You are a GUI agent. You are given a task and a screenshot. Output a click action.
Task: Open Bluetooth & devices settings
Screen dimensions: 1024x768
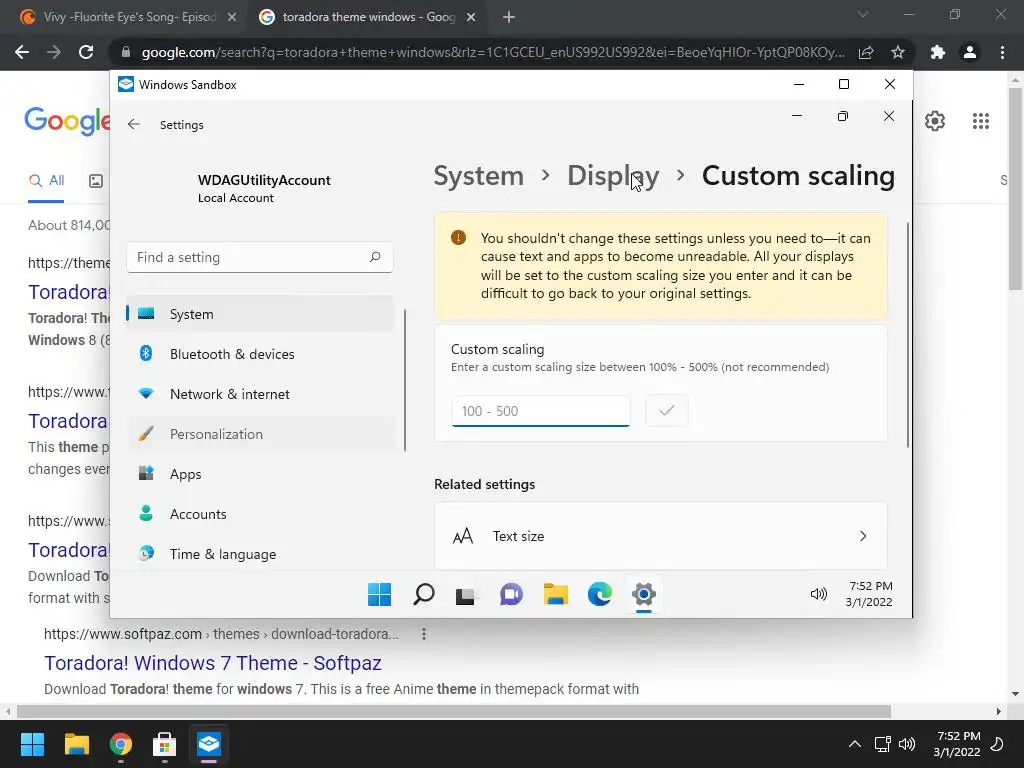260,354
